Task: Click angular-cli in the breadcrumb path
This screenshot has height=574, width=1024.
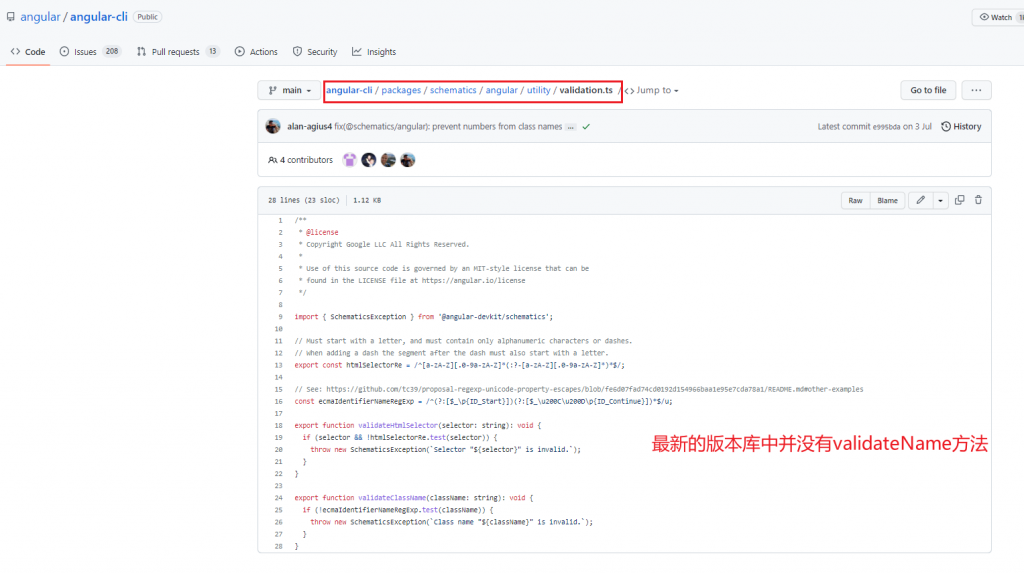Action: (x=349, y=90)
